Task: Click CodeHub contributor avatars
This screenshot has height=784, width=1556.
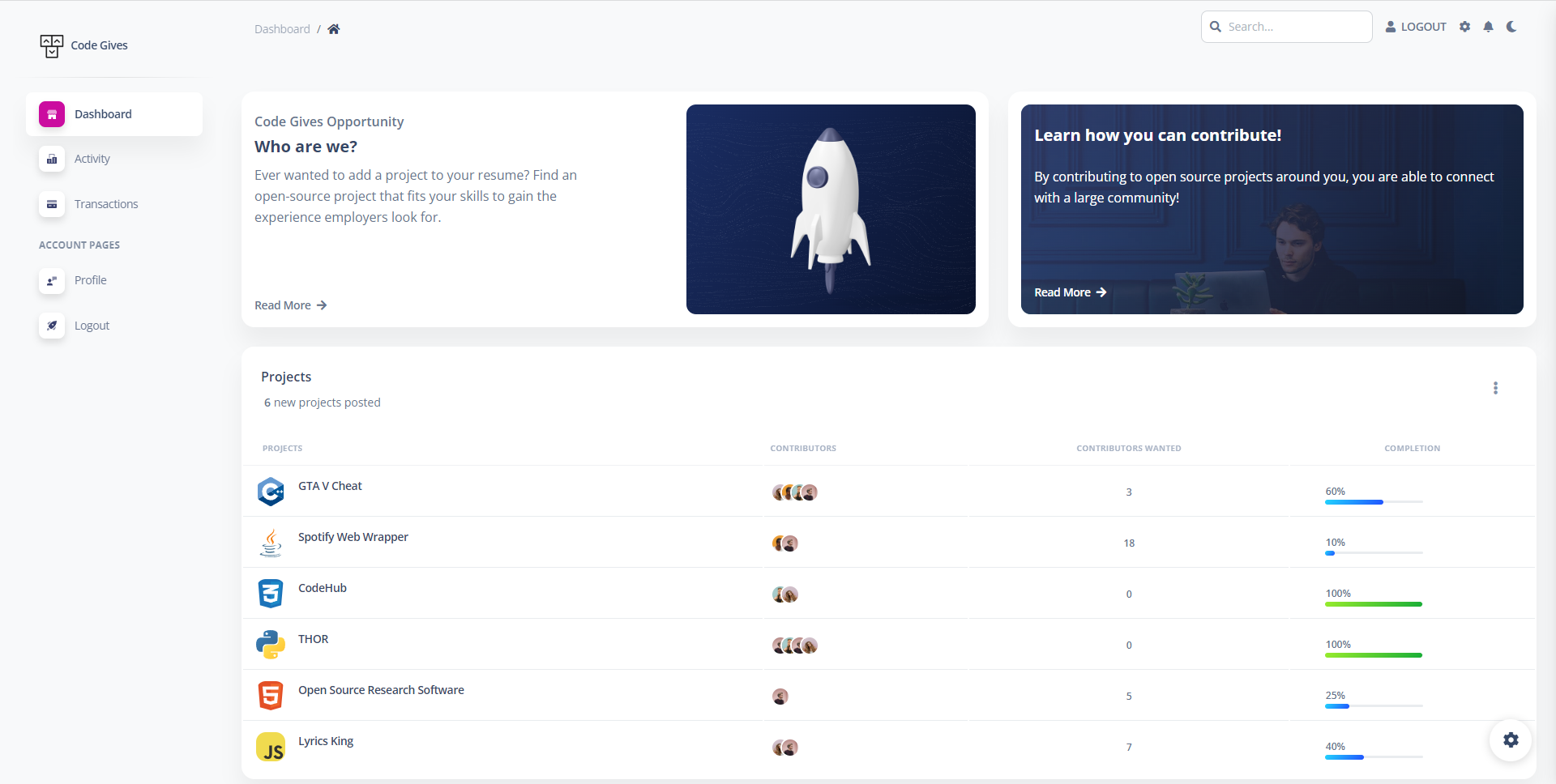Action: [785, 594]
